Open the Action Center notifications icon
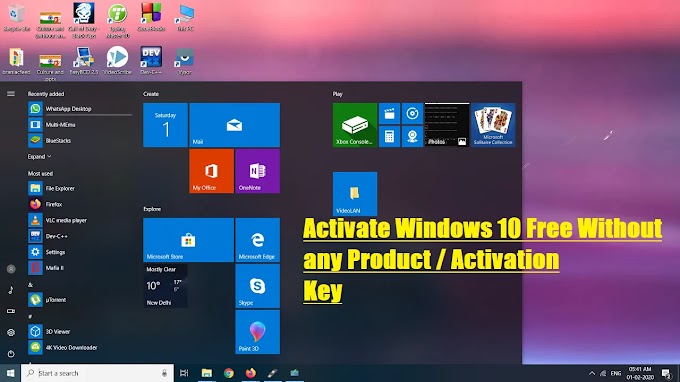680x382 pixels. [667, 373]
